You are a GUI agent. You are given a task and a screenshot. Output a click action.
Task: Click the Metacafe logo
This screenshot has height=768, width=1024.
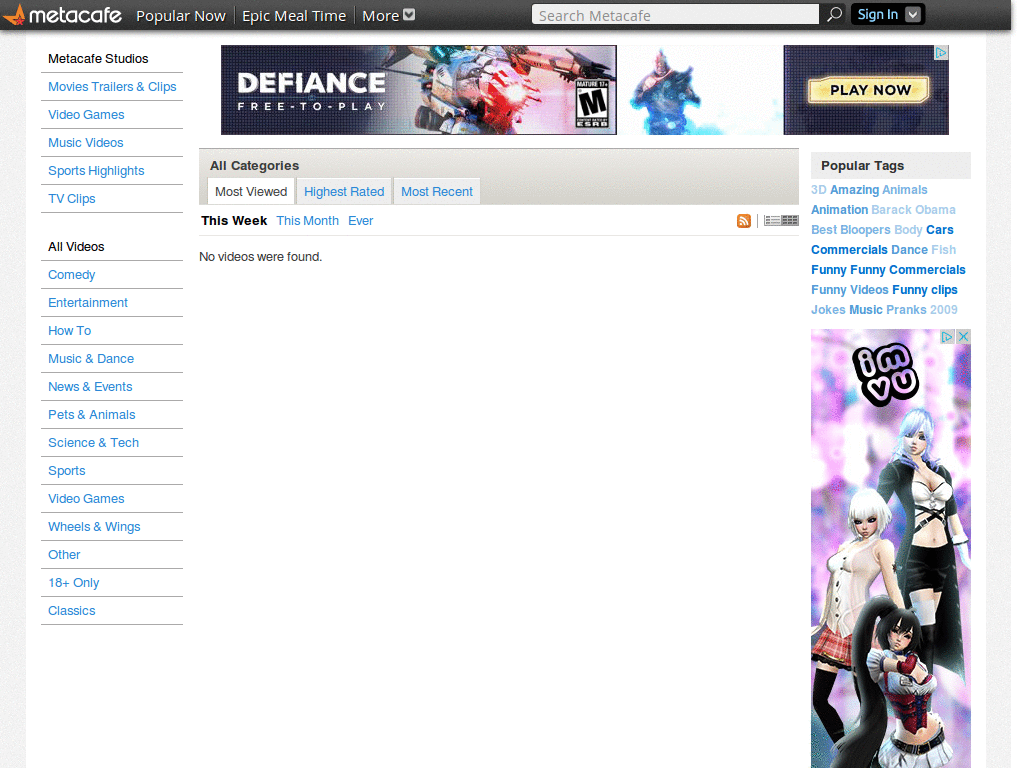[x=63, y=14]
